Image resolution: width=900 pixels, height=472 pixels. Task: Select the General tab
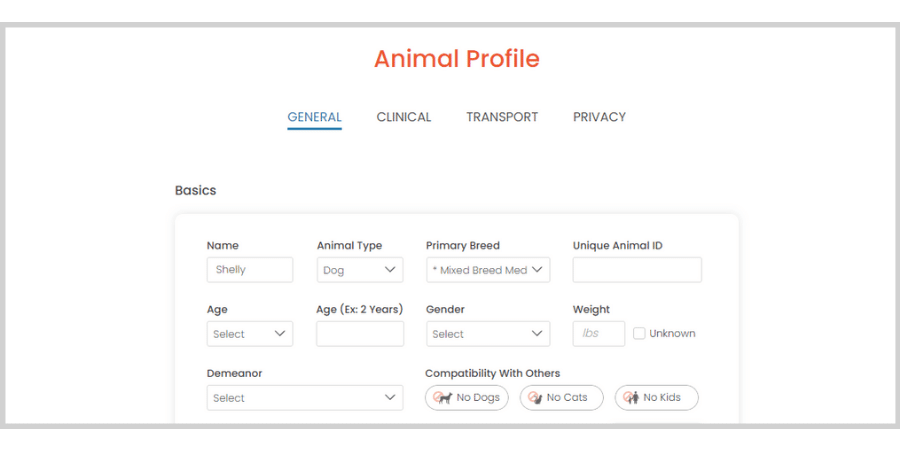(315, 117)
